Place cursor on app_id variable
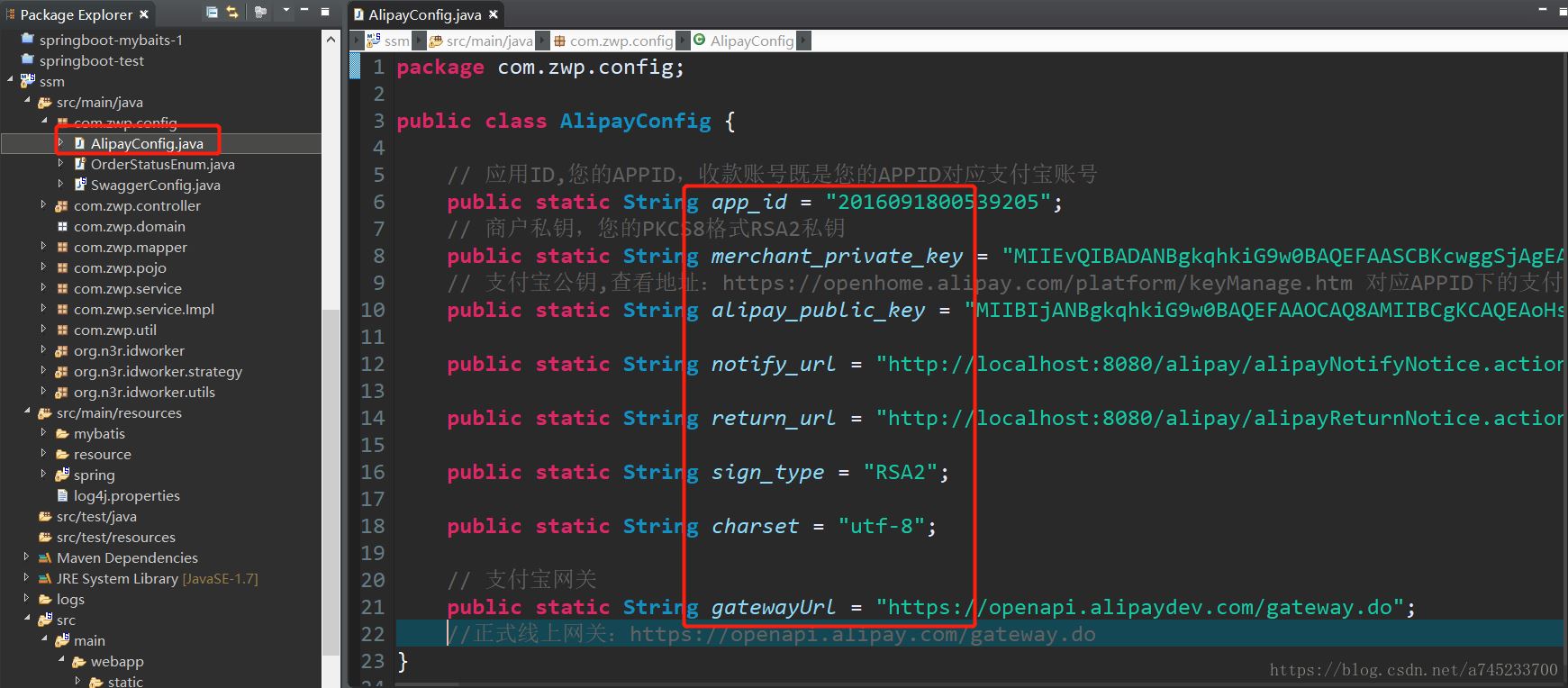This screenshot has height=688, width=1568. point(748,202)
